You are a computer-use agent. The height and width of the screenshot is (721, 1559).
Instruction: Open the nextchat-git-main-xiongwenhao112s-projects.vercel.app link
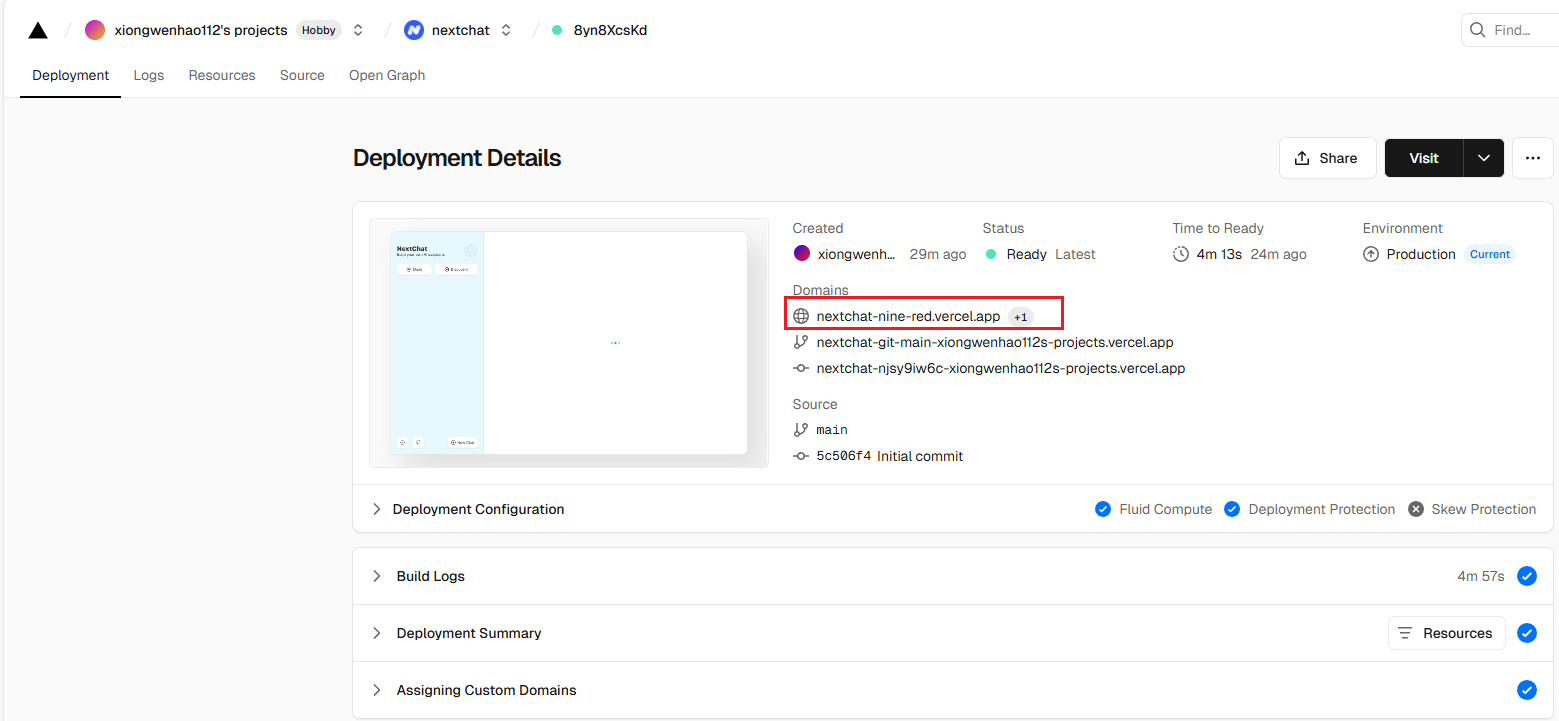click(x=995, y=342)
